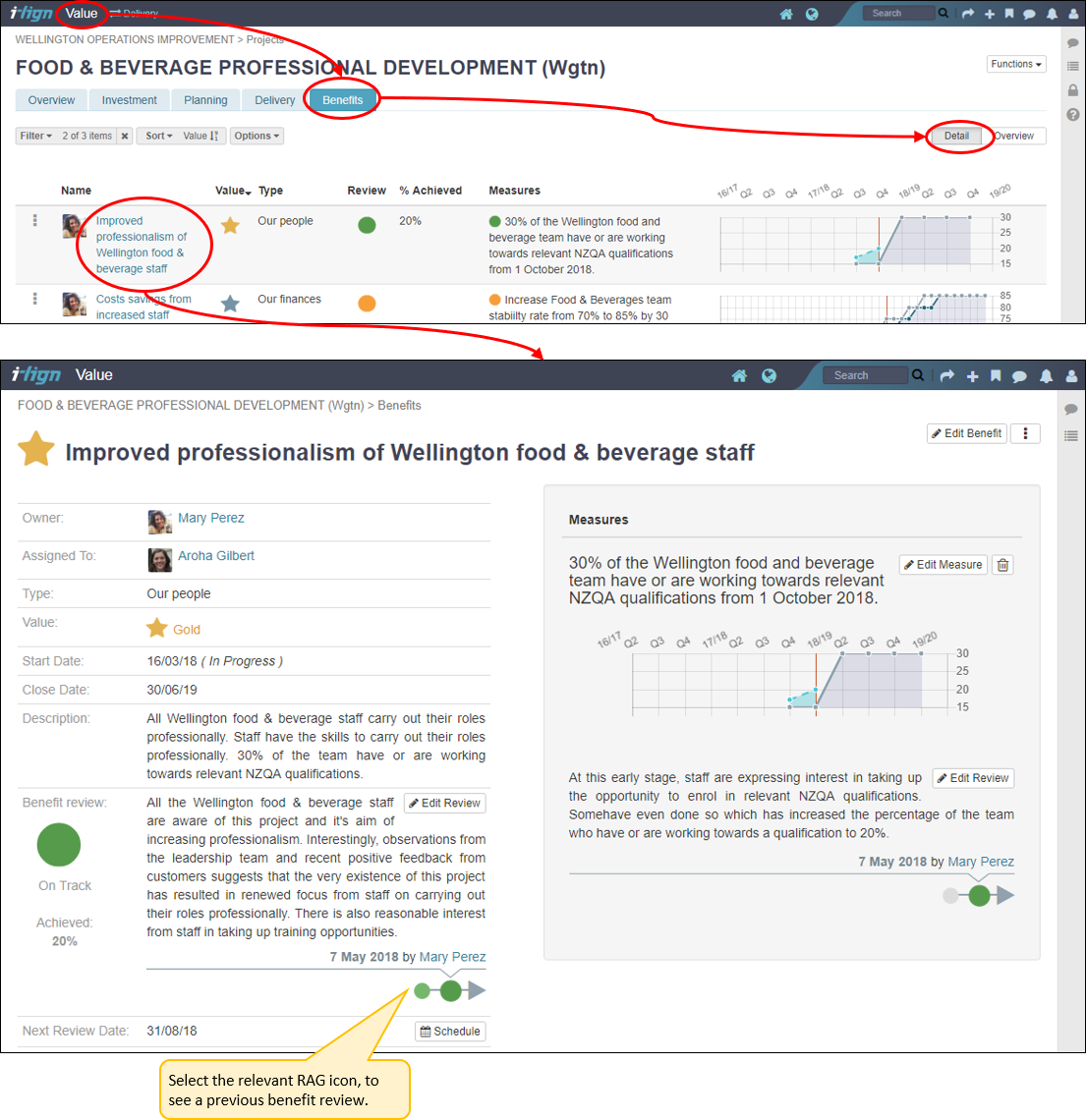Screen dimensions: 1086x1120
Task: Focus search field in top header
Action: [x=899, y=13]
